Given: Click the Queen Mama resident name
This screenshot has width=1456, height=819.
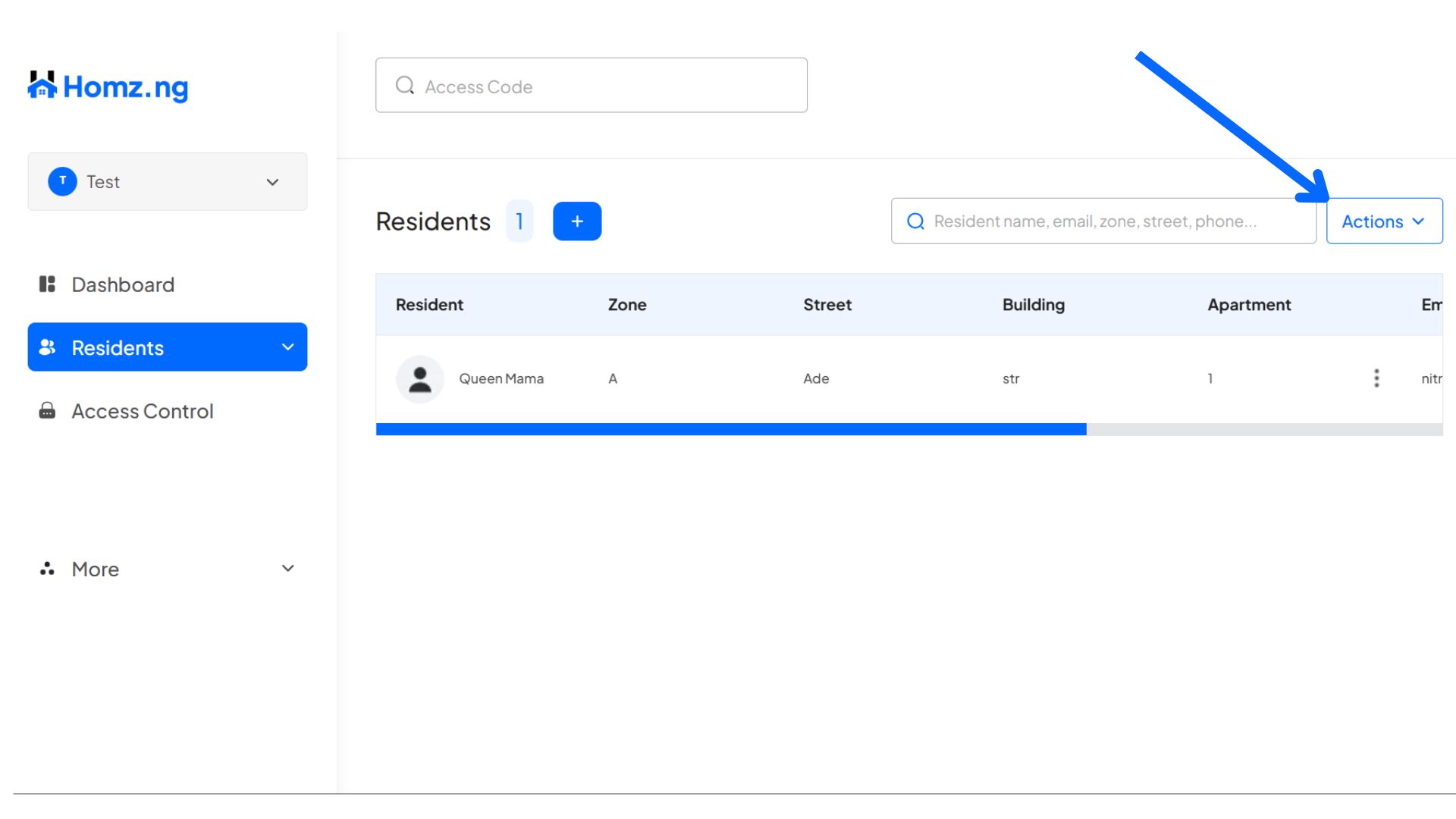Looking at the screenshot, I should pos(500,378).
